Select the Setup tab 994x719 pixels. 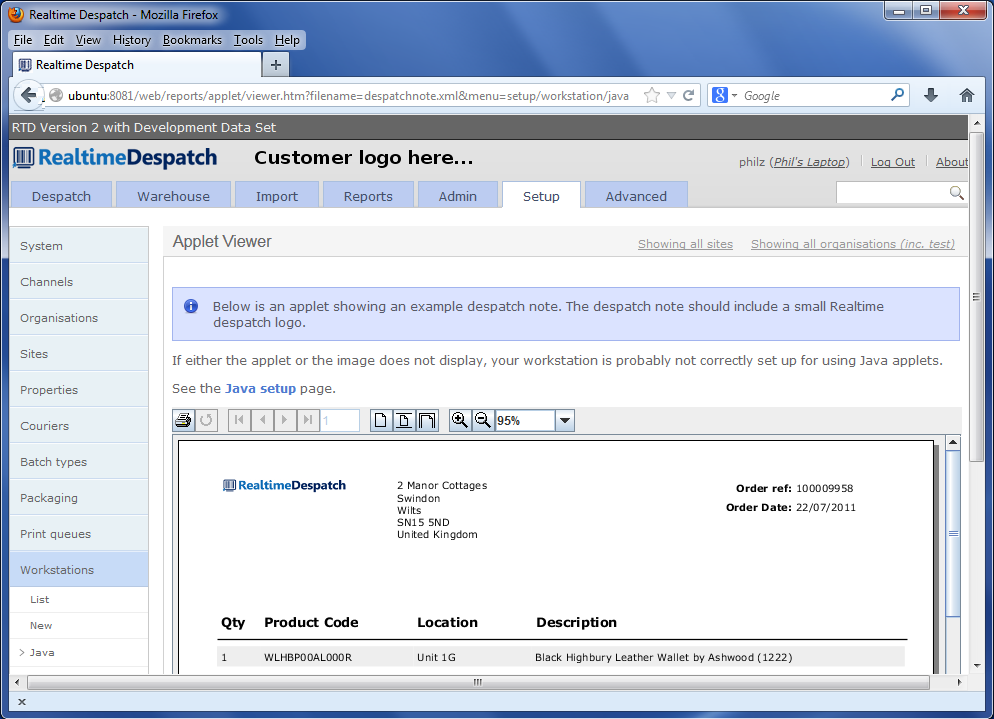click(x=541, y=195)
